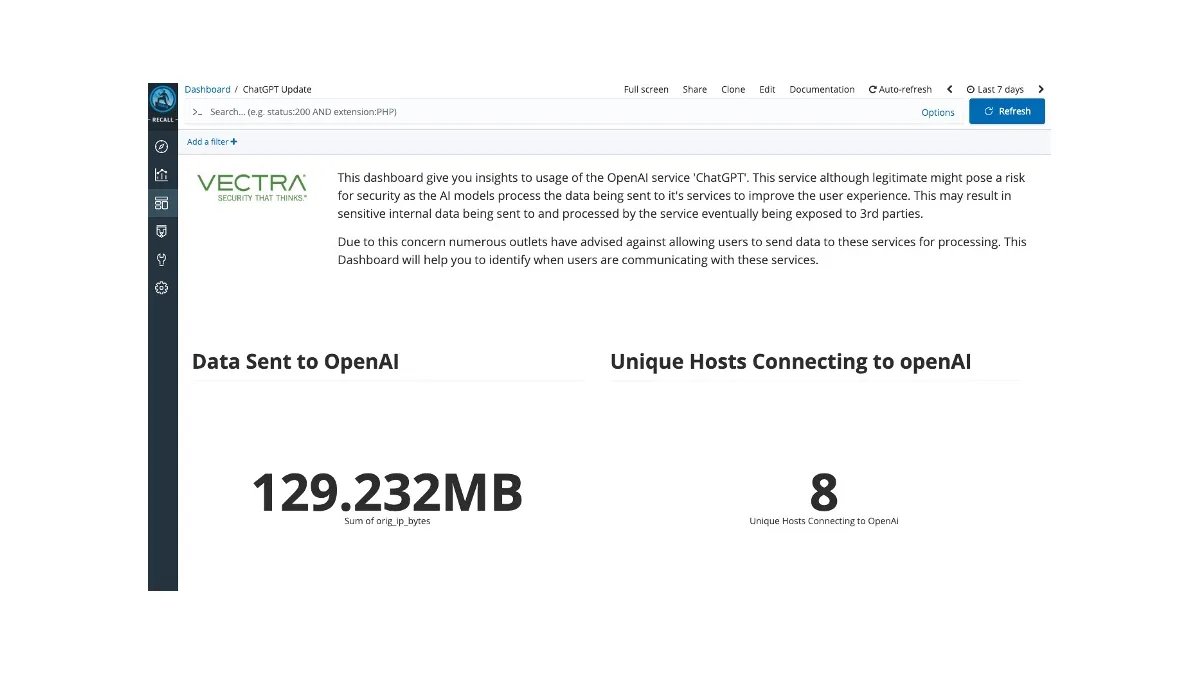The height and width of the screenshot is (675, 1201).
Task: Click Edit to modify the dashboard
Action: [767, 89]
